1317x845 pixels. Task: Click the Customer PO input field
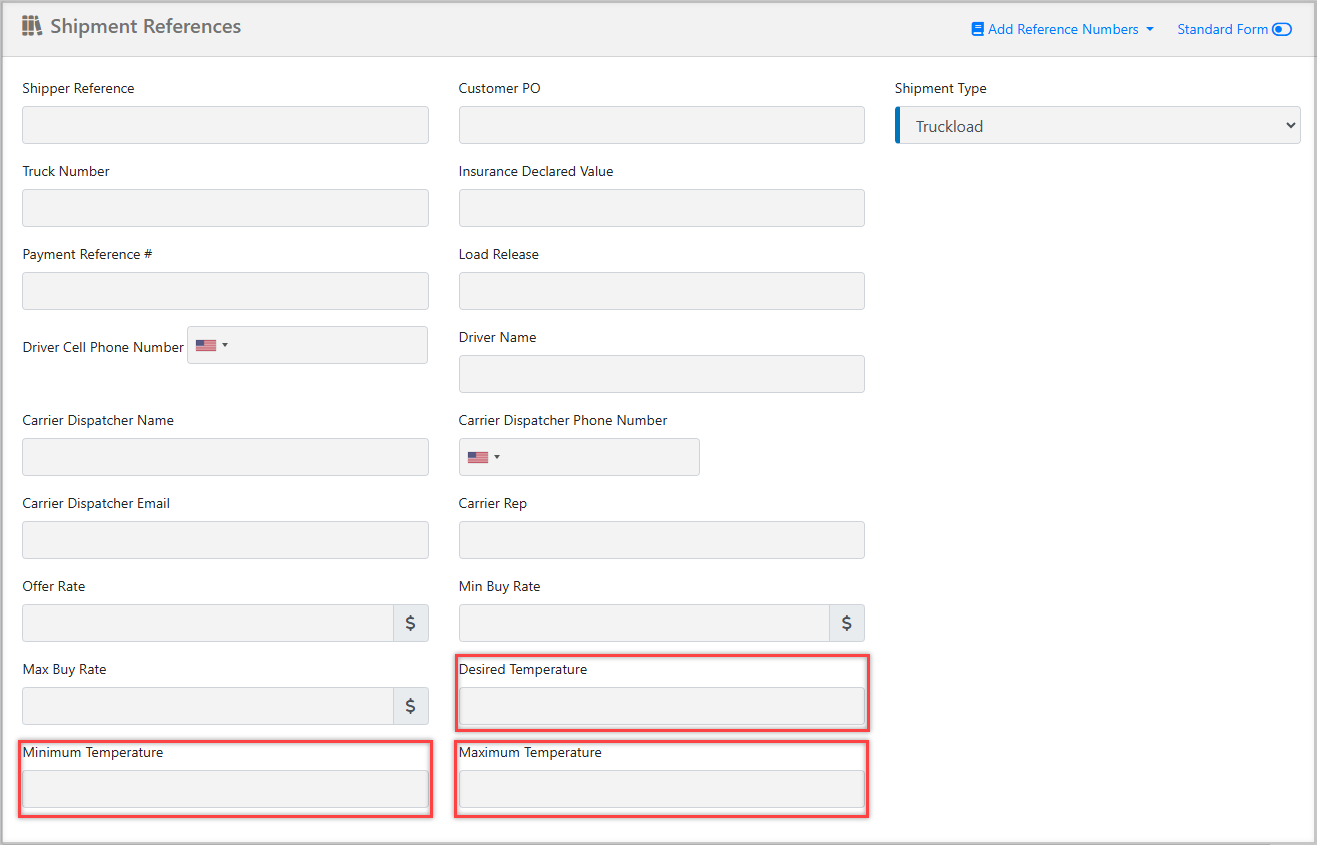coord(661,125)
